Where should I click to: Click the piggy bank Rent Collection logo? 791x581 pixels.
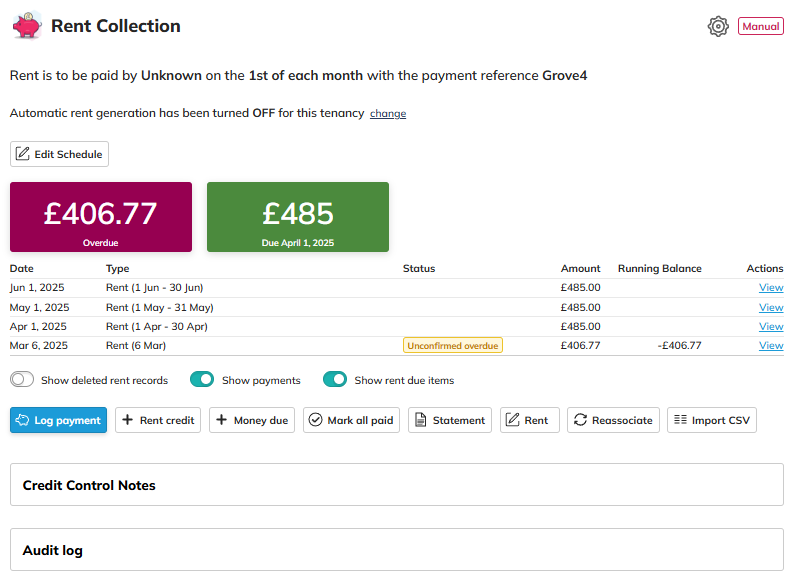[27, 26]
